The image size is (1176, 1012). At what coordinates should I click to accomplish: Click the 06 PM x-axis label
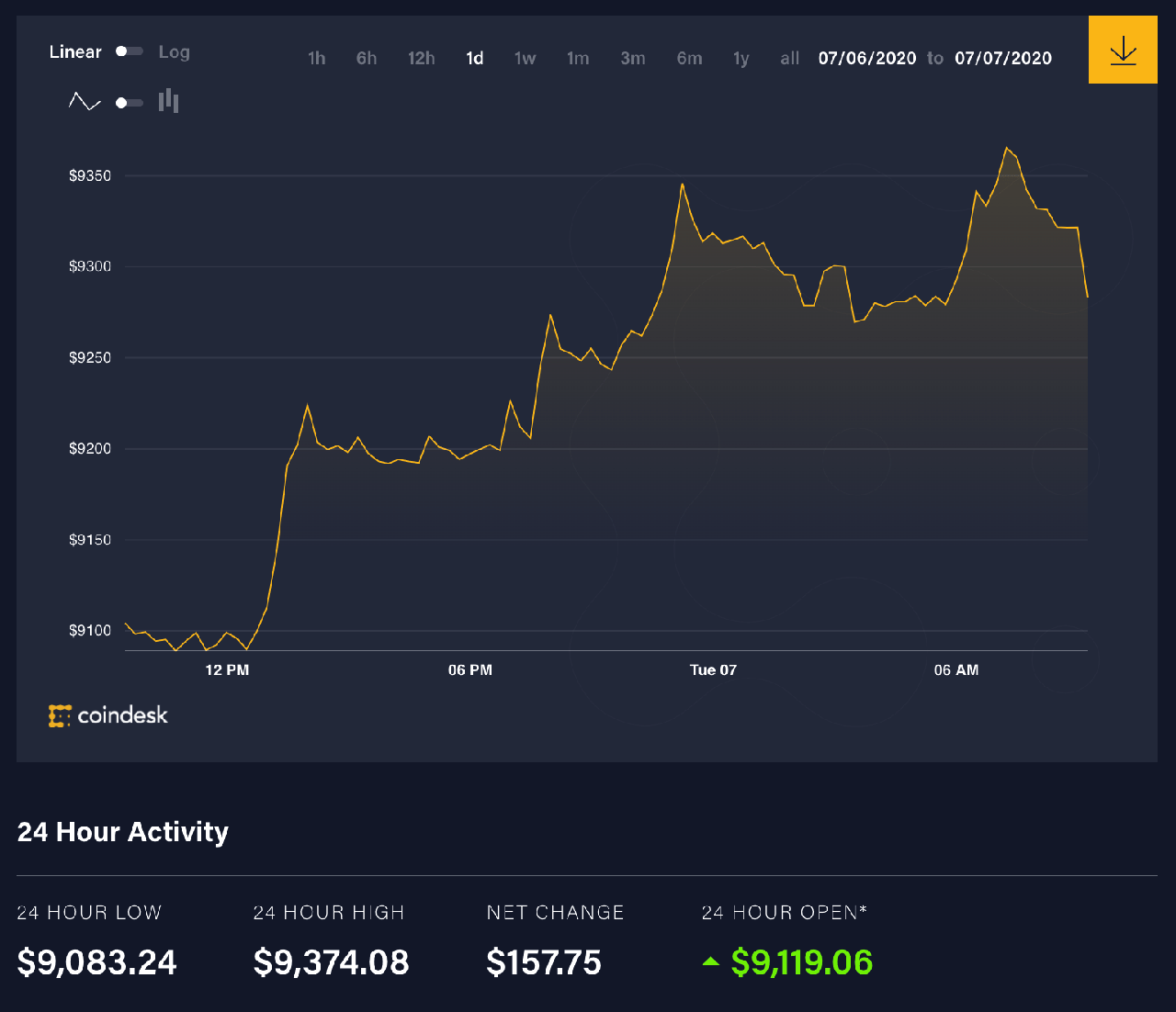[x=470, y=670]
